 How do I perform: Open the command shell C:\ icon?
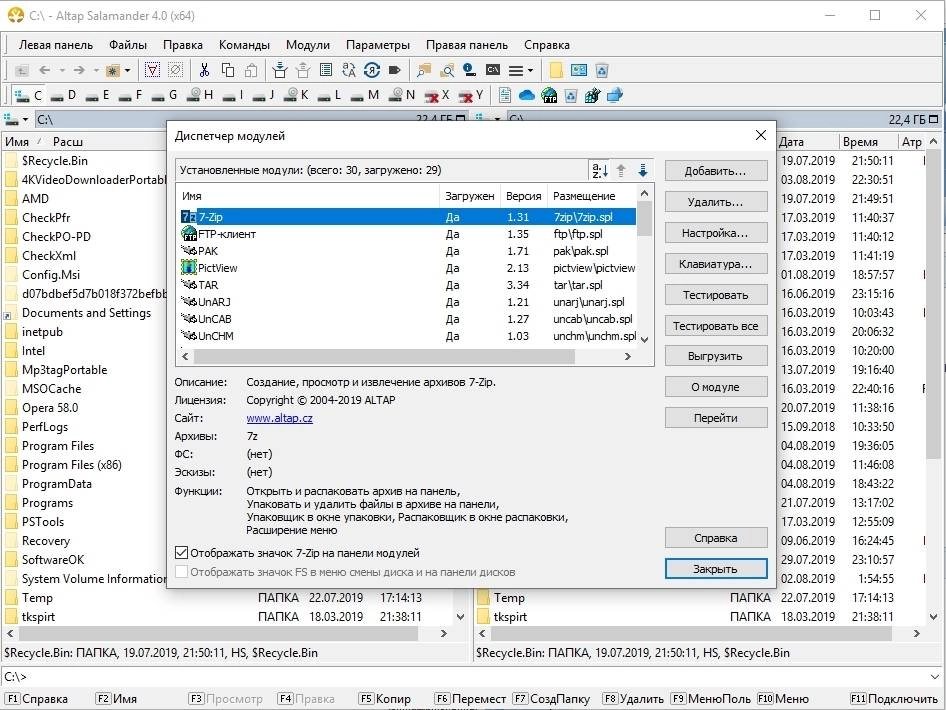(x=493, y=70)
